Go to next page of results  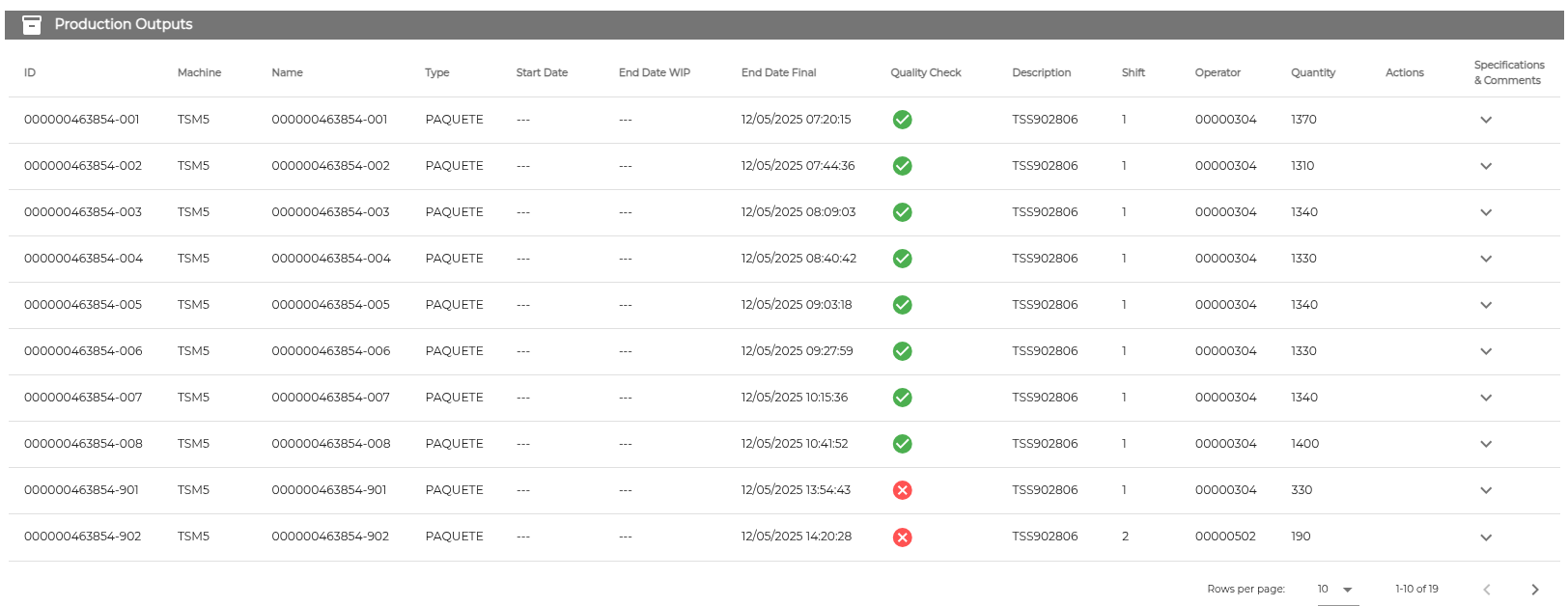pos(1534,590)
